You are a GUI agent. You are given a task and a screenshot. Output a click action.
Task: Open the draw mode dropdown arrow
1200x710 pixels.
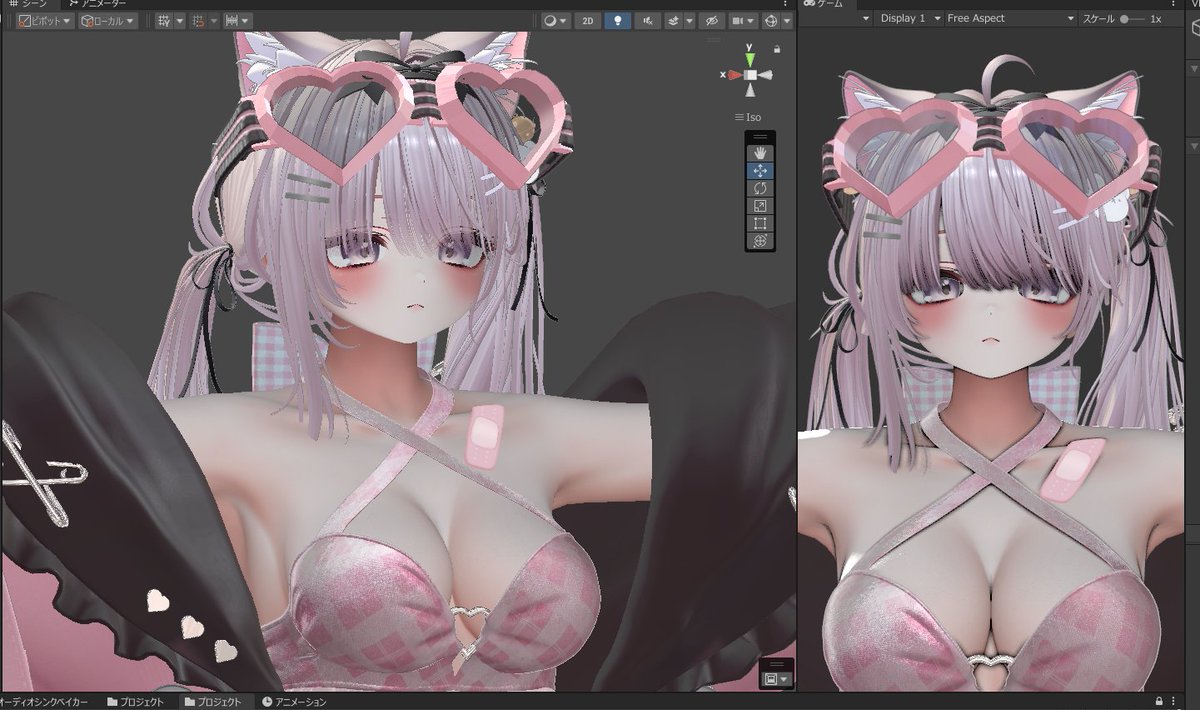pos(564,20)
